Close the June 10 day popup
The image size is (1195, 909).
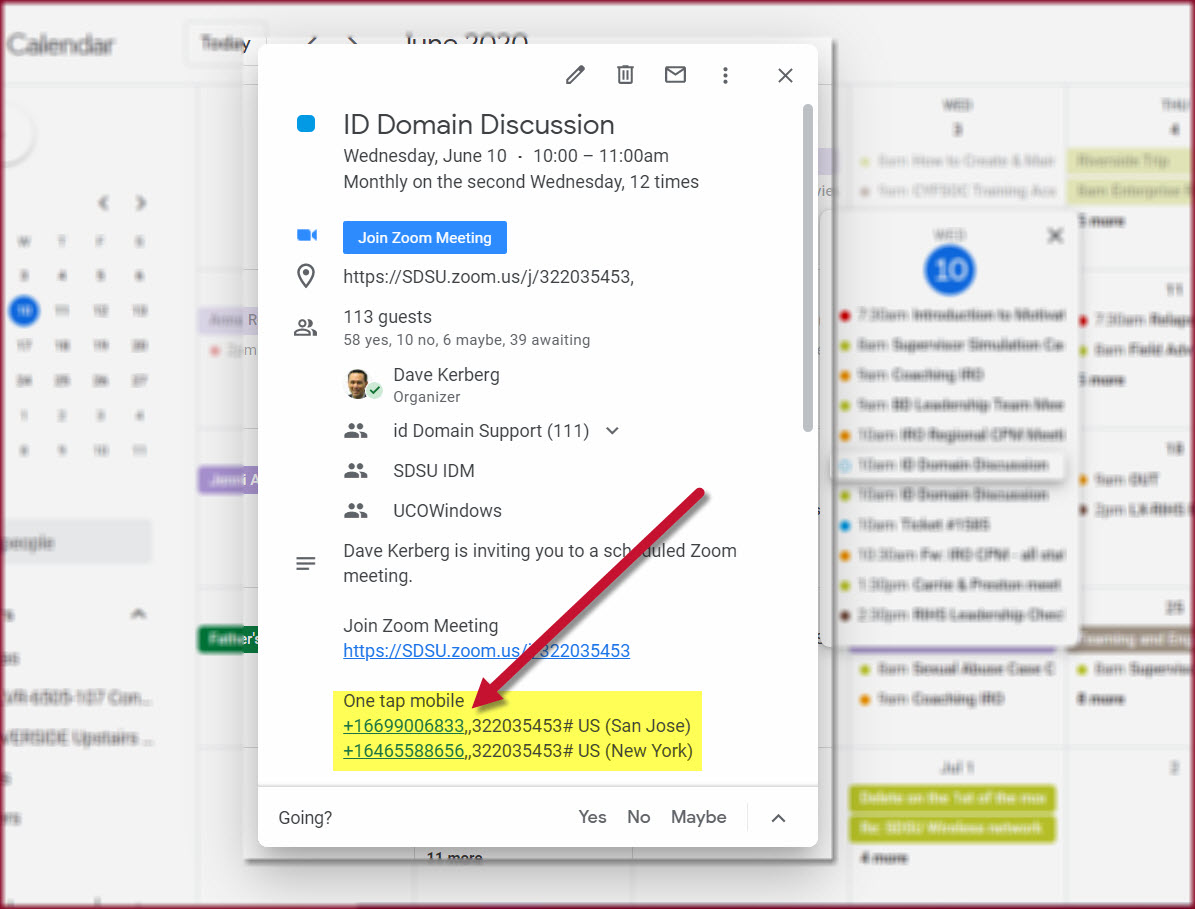pyautogui.click(x=1055, y=235)
